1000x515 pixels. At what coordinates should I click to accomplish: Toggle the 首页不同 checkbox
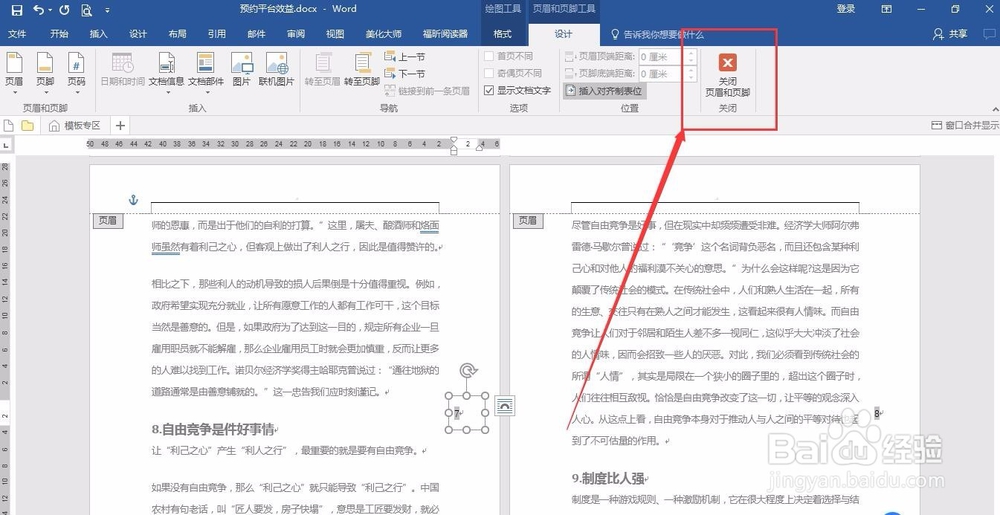[489, 56]
